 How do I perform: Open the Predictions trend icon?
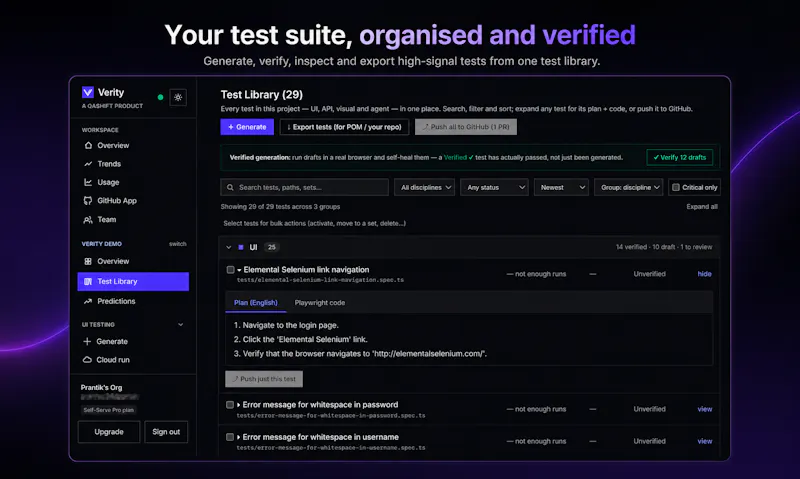coord(88,301)
